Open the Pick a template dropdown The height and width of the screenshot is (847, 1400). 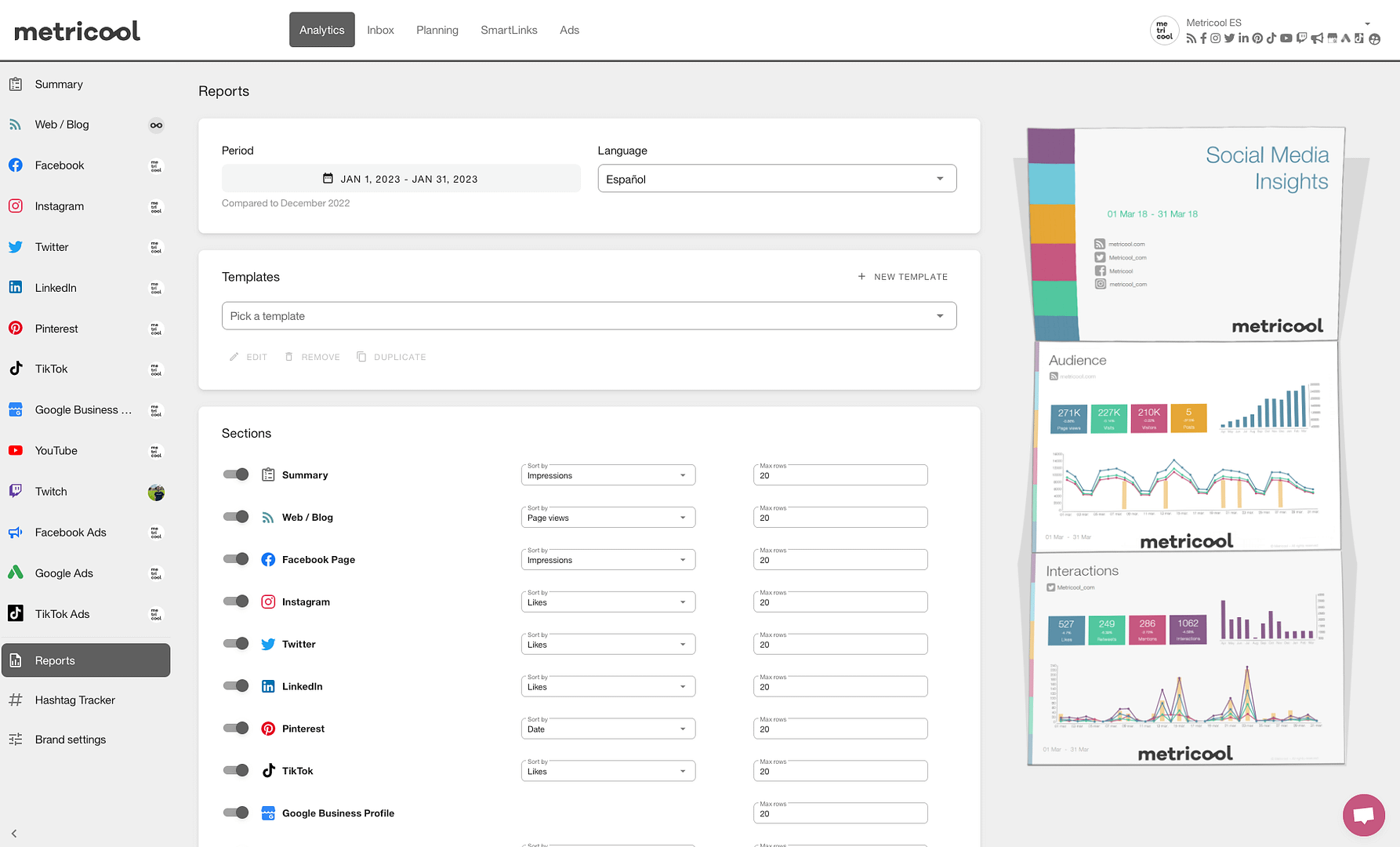pos(589,316)
